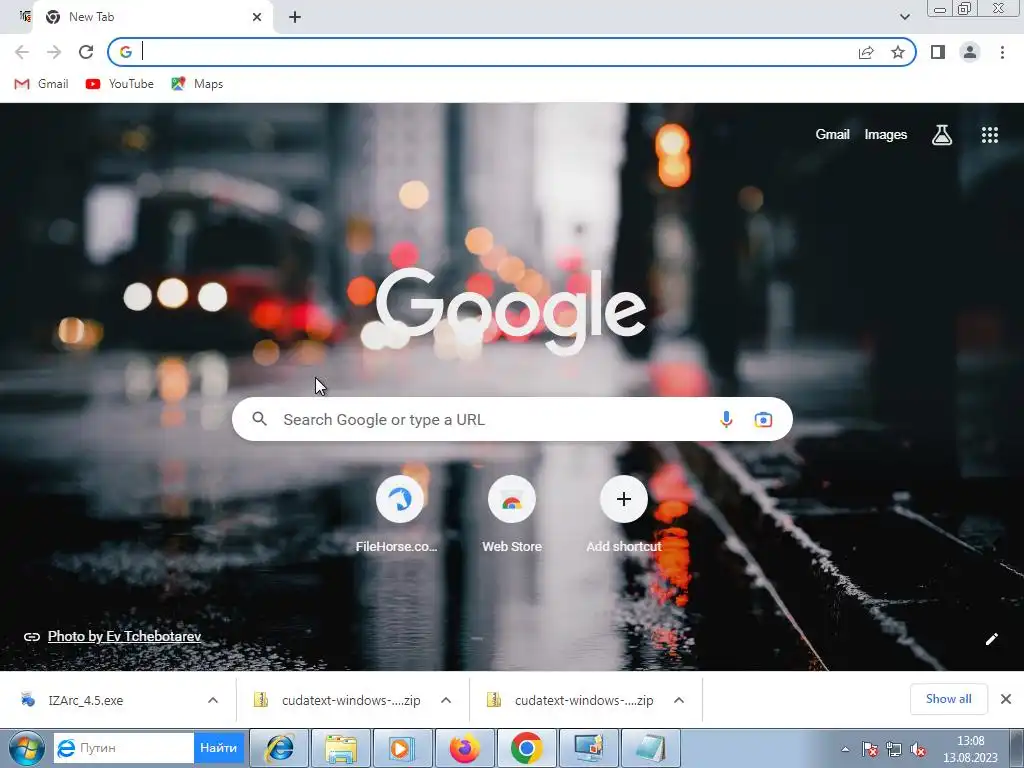This screenshot has width=1024, height=768.
Task: Open Windows Explorer from the taskbar
Action: (x=341, y=748)
